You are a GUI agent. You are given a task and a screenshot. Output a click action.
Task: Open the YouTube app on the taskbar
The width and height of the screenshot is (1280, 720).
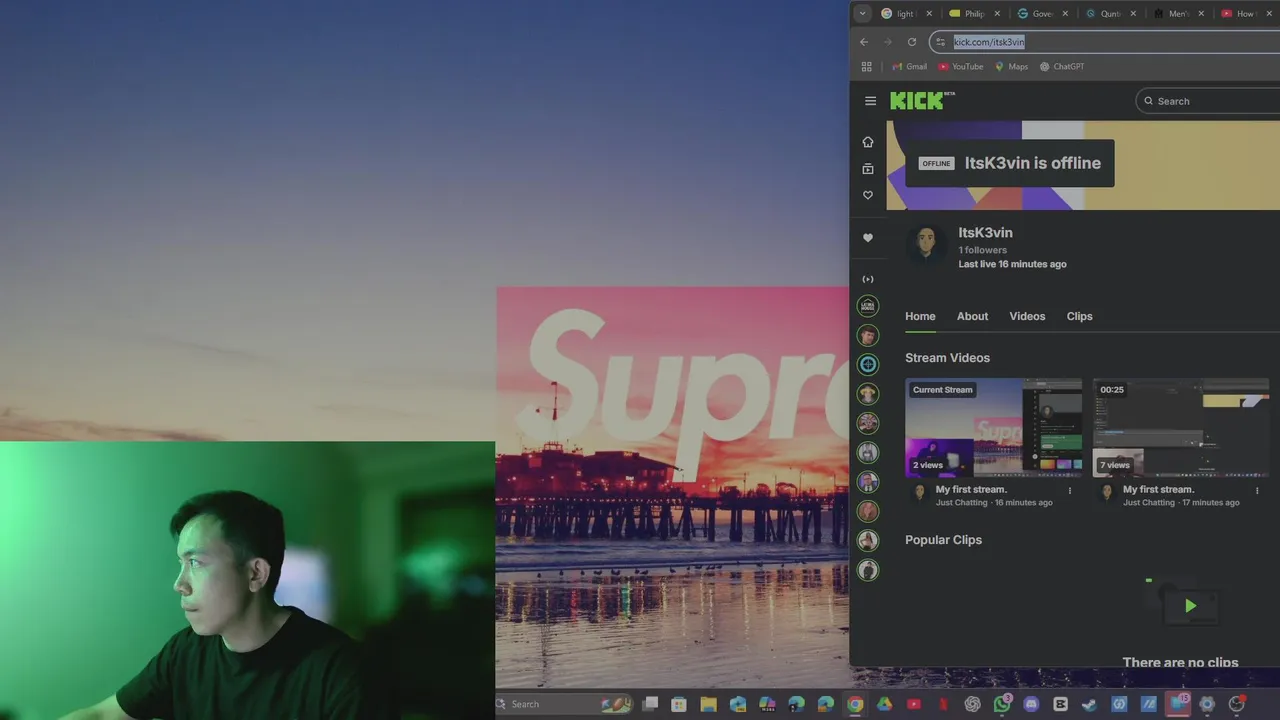click(x=914, y=704)
